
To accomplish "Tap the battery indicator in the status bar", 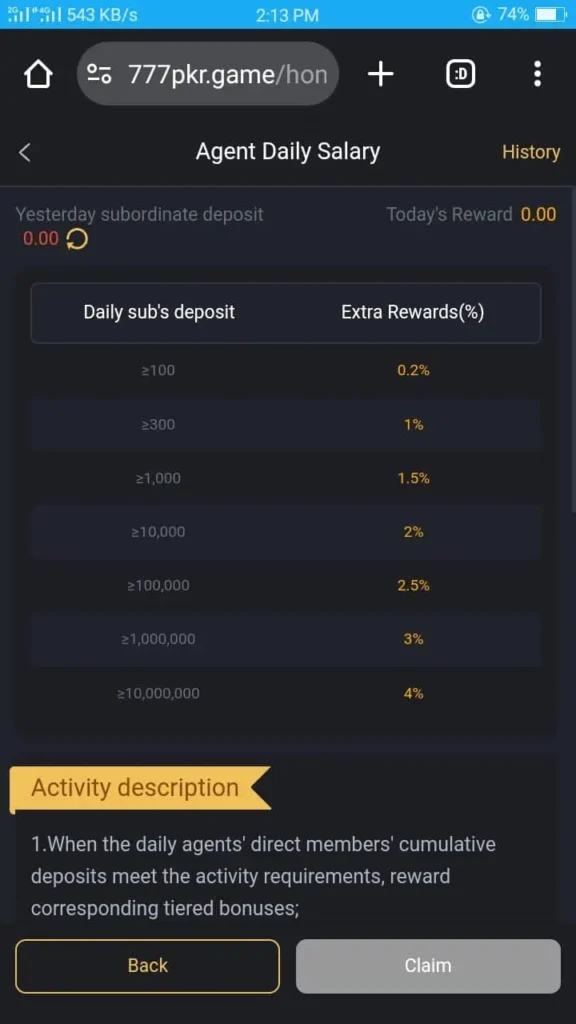I will click(x=545, y=14).
